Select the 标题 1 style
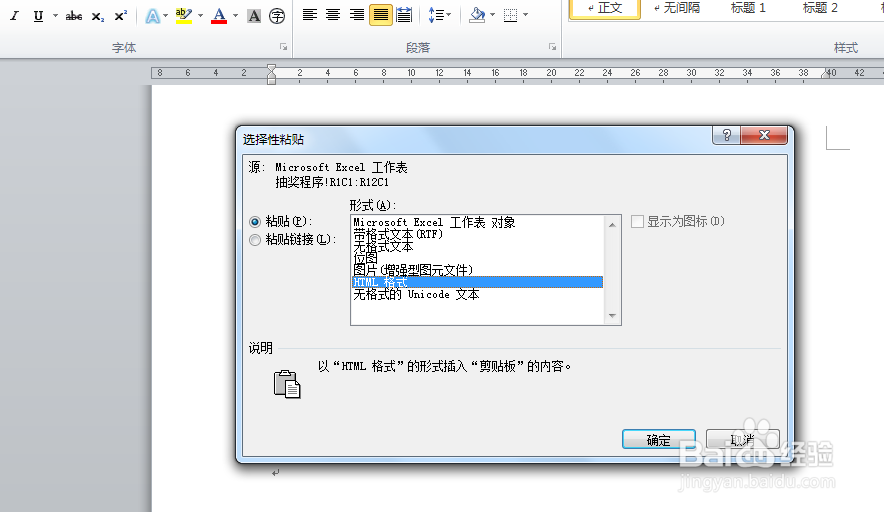Image resolution: width=884 pixels, height=512 pixels. [748, 8]
